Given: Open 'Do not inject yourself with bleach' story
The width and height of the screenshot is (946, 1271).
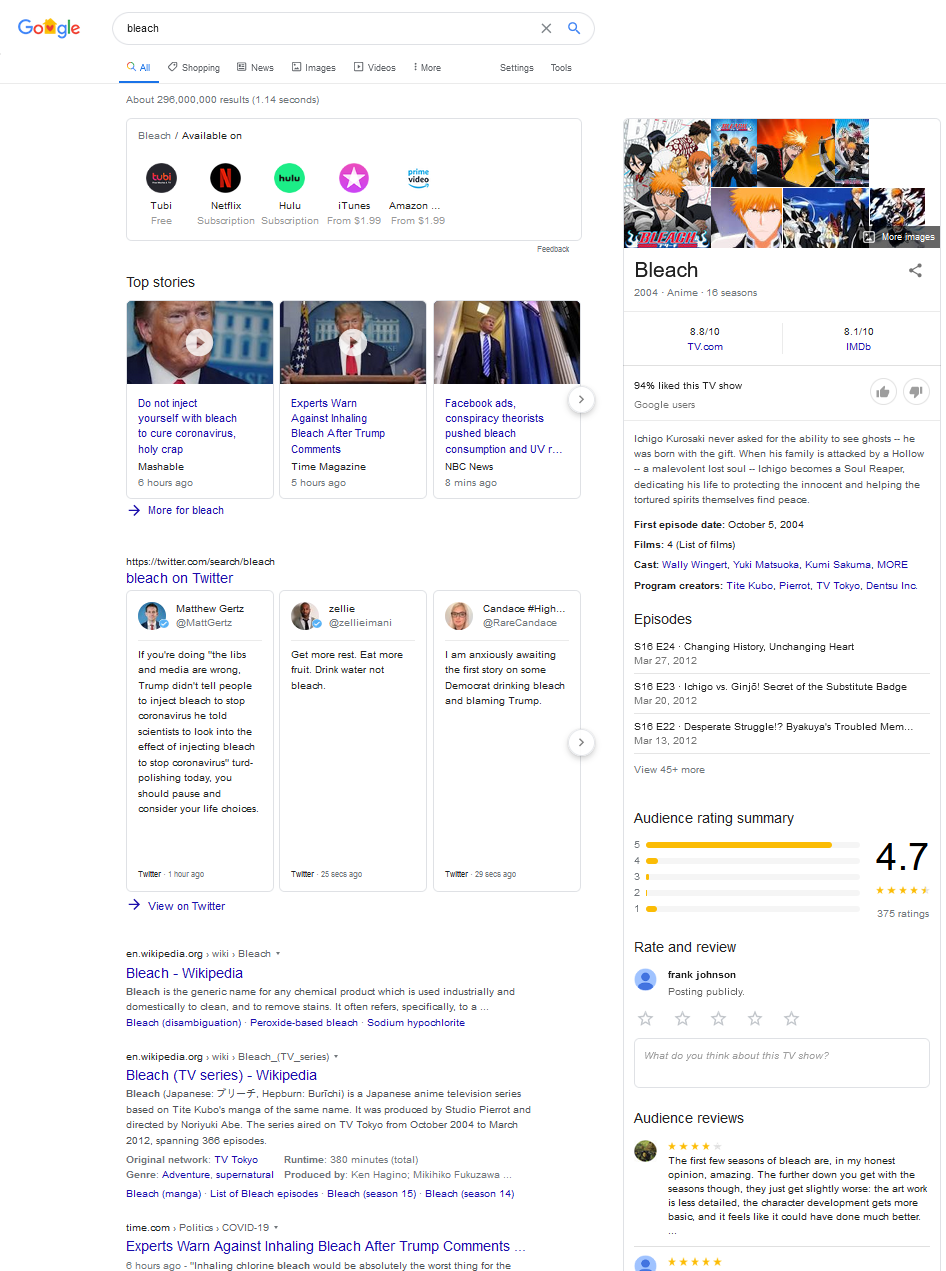Looking at the screenshot, I should (187, 426).
